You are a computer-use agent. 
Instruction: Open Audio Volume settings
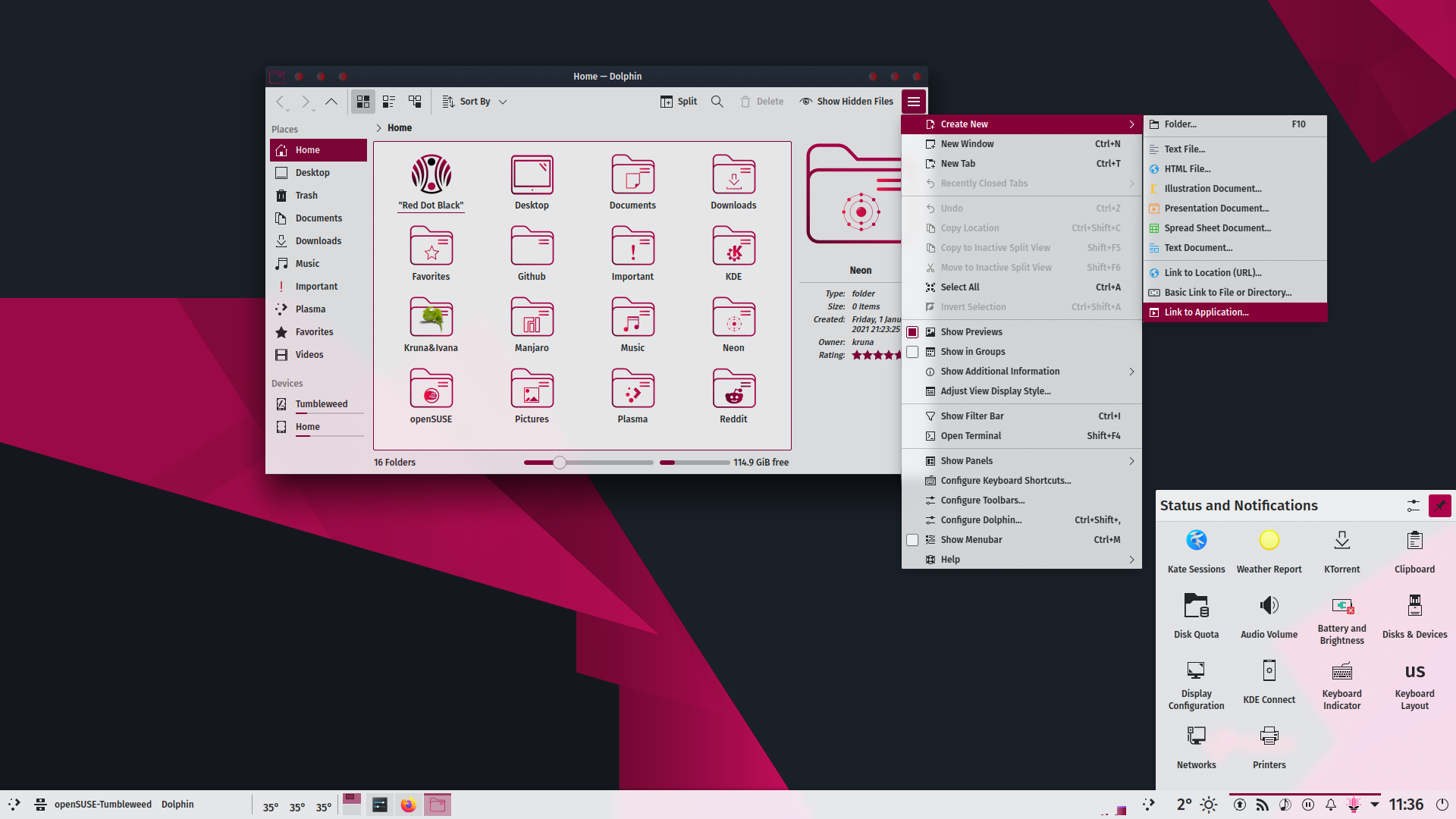[1269, 617]
